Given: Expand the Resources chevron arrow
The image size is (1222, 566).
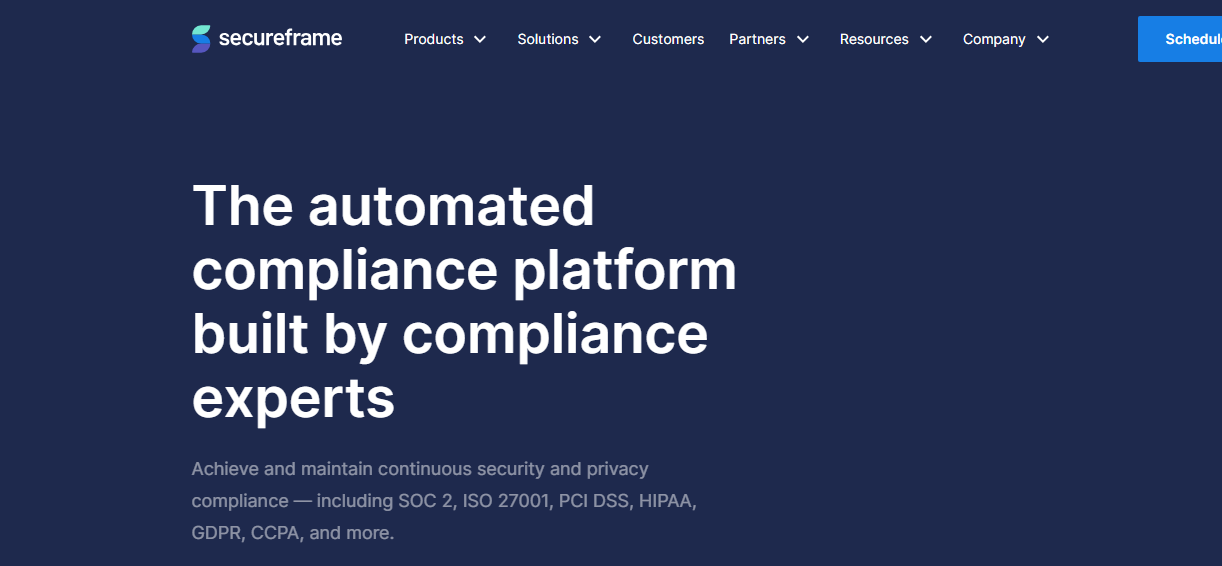Looking at the screenshot, I should pyautogui.click(x=926, y=39).
